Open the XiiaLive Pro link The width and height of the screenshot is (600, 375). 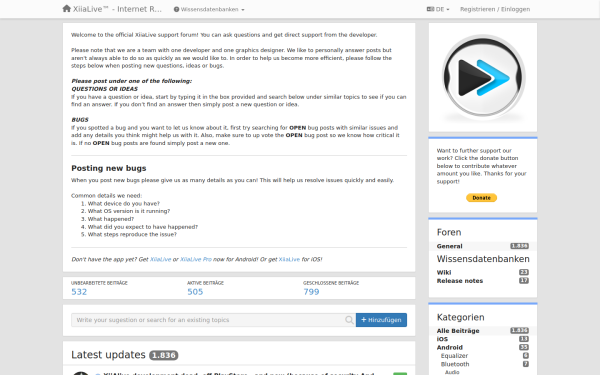[196, 259]
